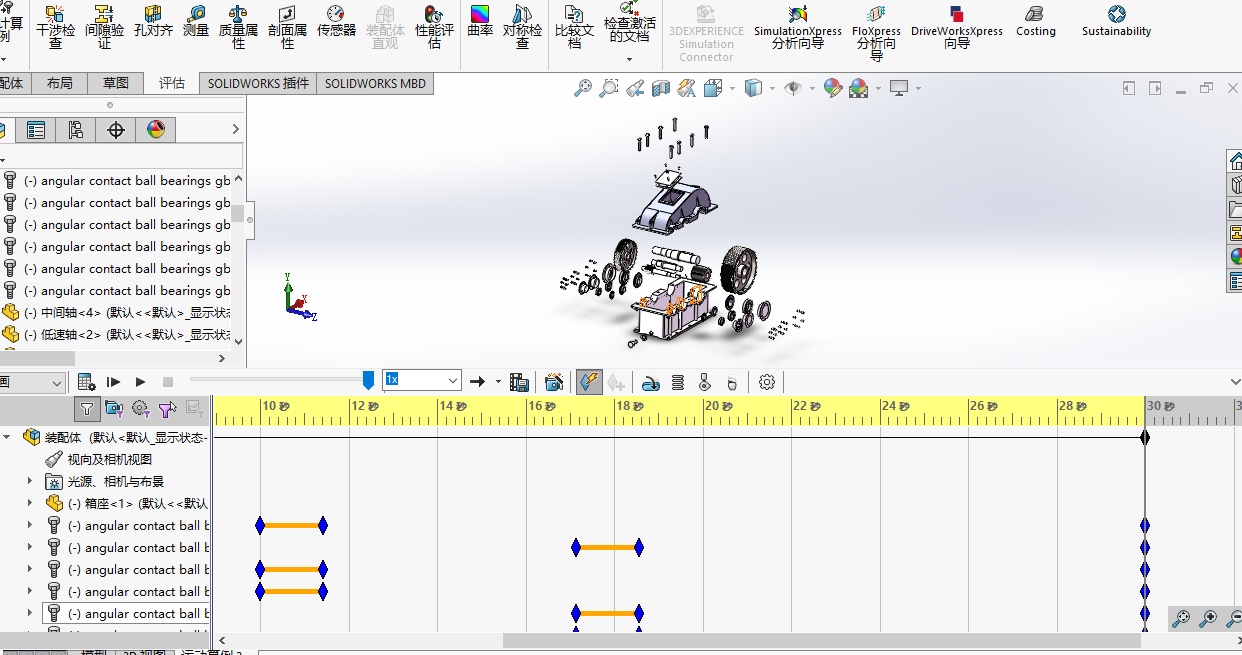The width and height of the screenshot is (1242, 655).
Task: Open the SOLIDWORKS MBD tab
Action: [375, 83]
